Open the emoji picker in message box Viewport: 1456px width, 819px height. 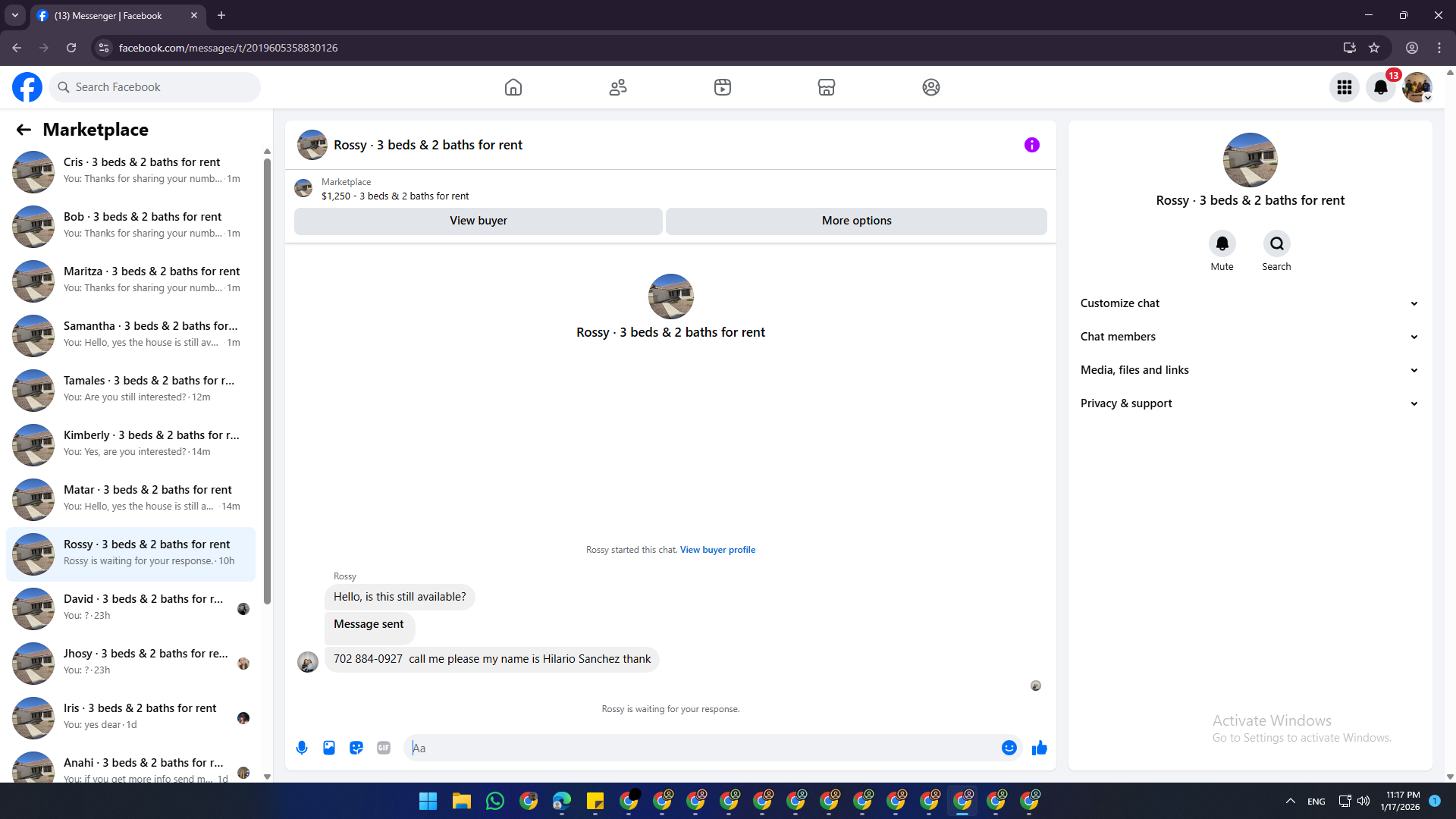1009,748
